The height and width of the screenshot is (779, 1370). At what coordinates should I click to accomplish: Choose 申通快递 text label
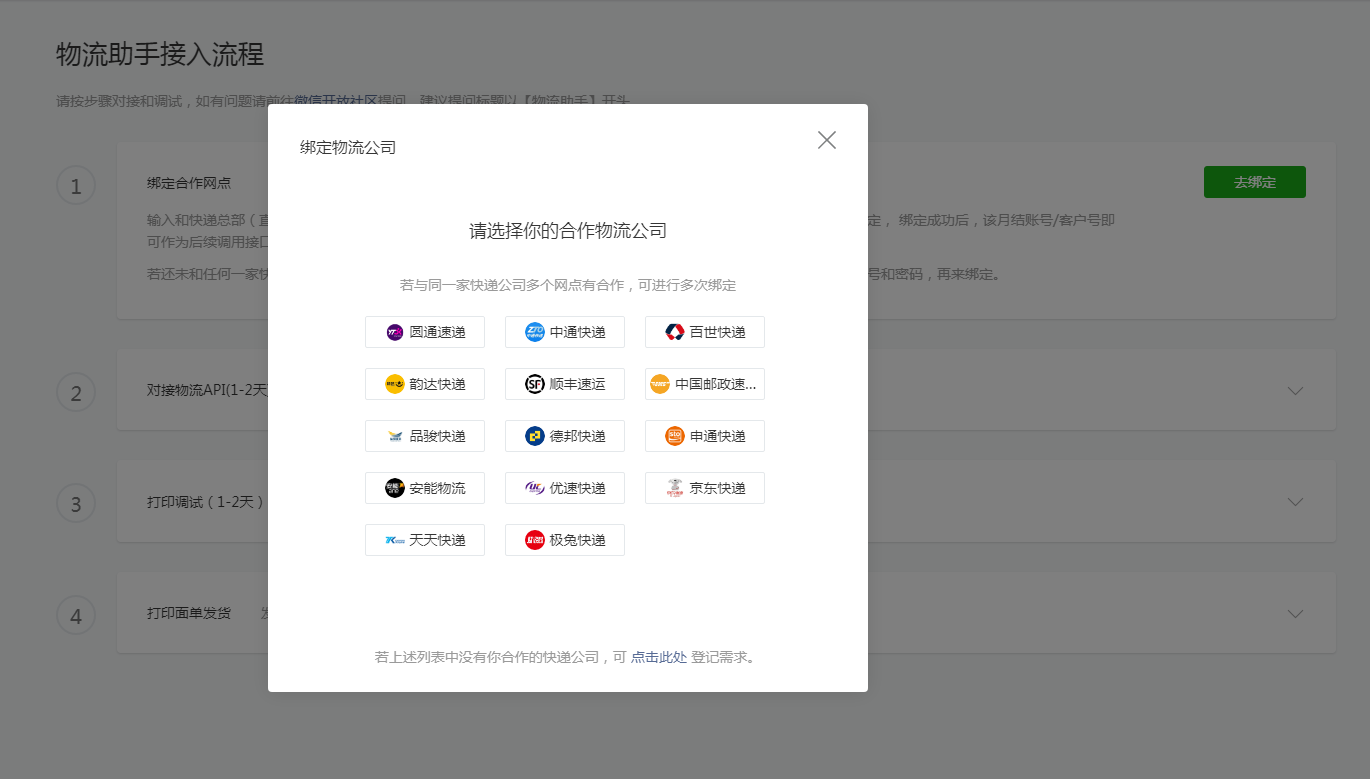(x=718, y=436)
